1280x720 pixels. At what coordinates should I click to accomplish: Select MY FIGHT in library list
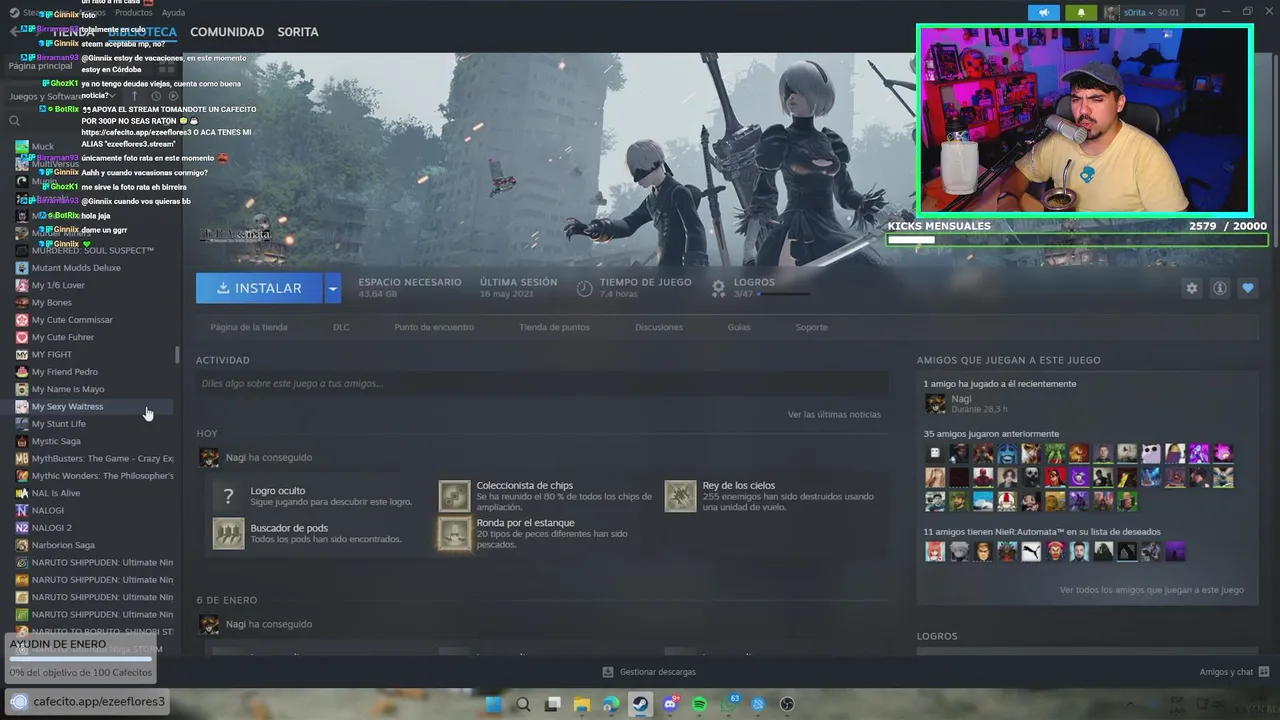point(52,354)
